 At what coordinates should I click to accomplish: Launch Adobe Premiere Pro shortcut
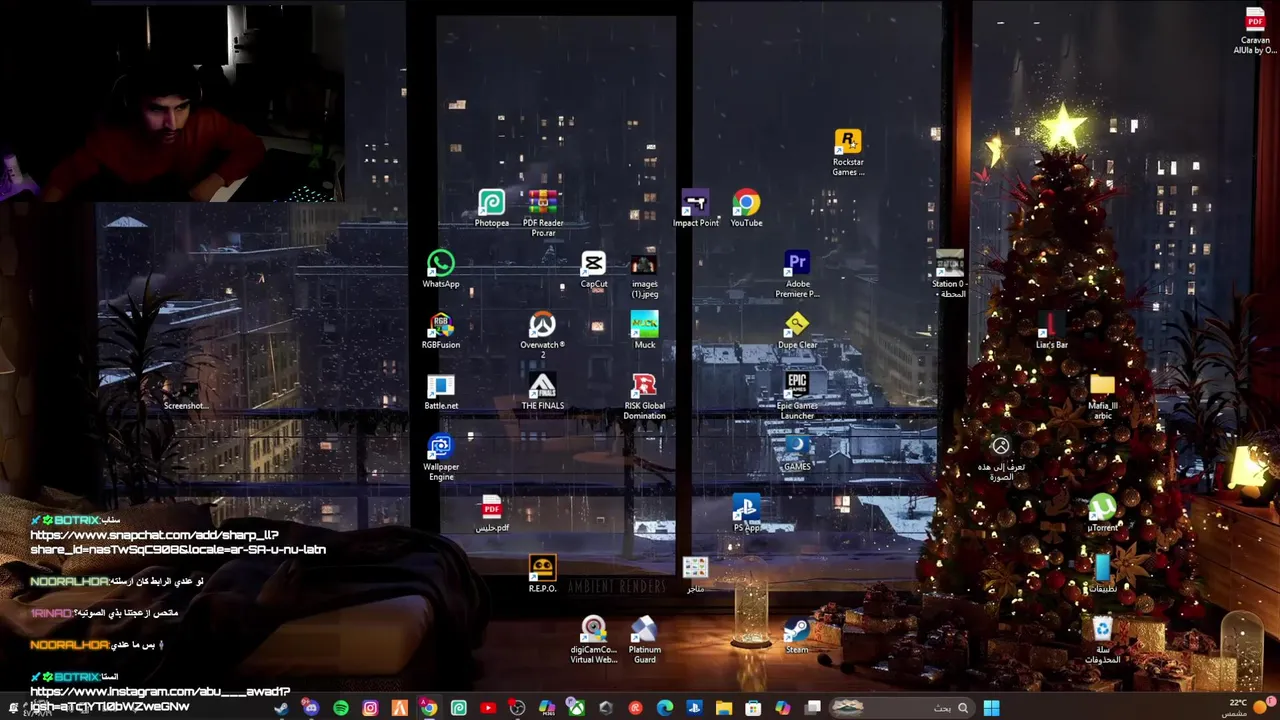coord(797,275)
